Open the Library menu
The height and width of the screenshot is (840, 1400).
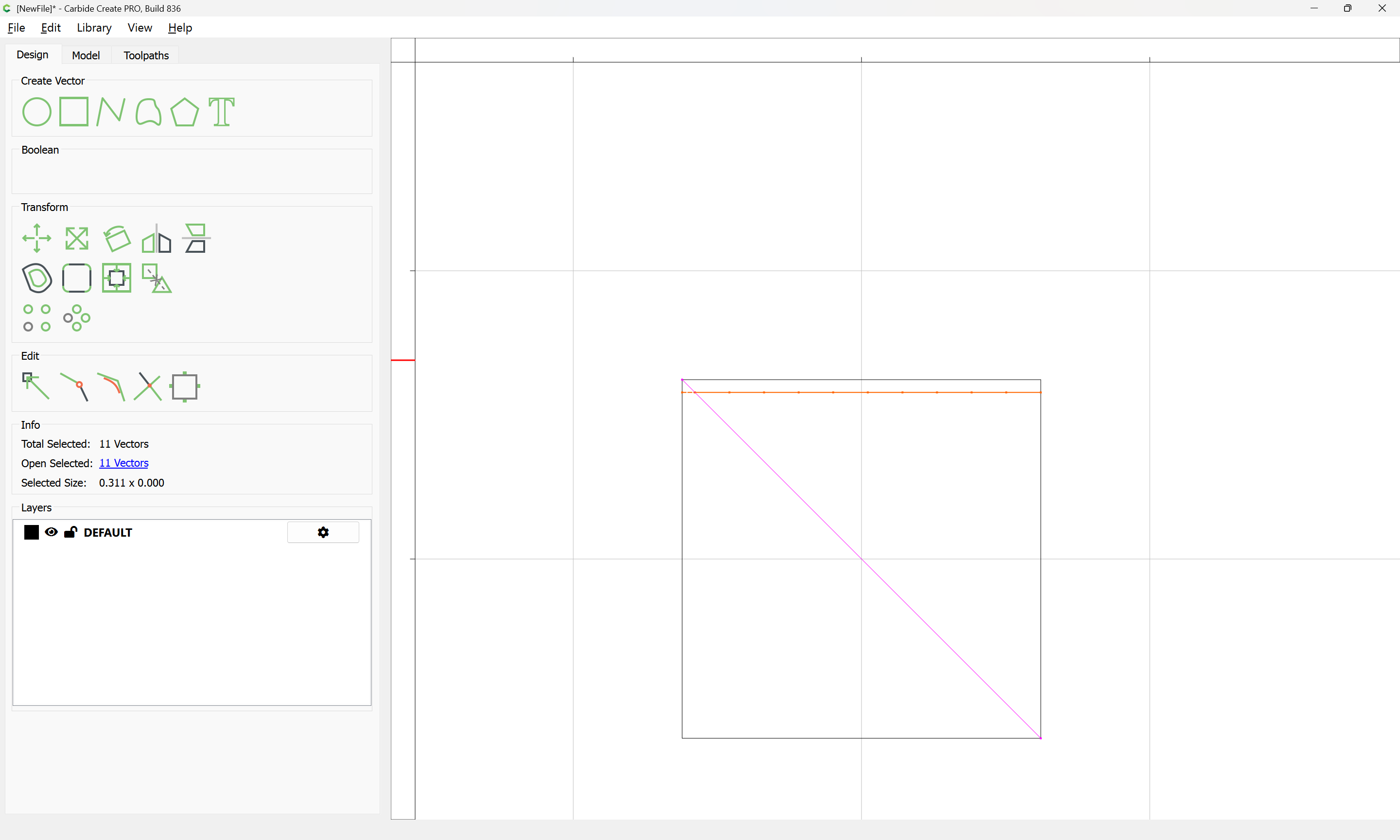[94, 28]
